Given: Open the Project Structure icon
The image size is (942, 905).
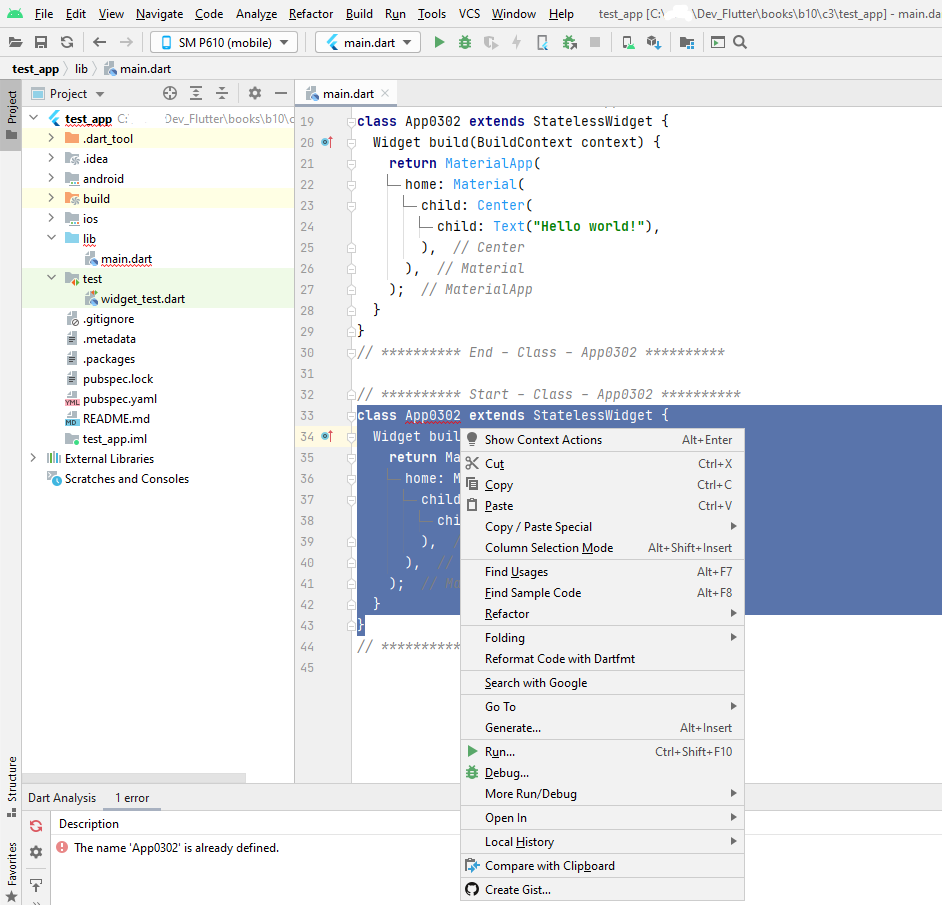Looking at the screenshot, I should (x=687, y=42).
